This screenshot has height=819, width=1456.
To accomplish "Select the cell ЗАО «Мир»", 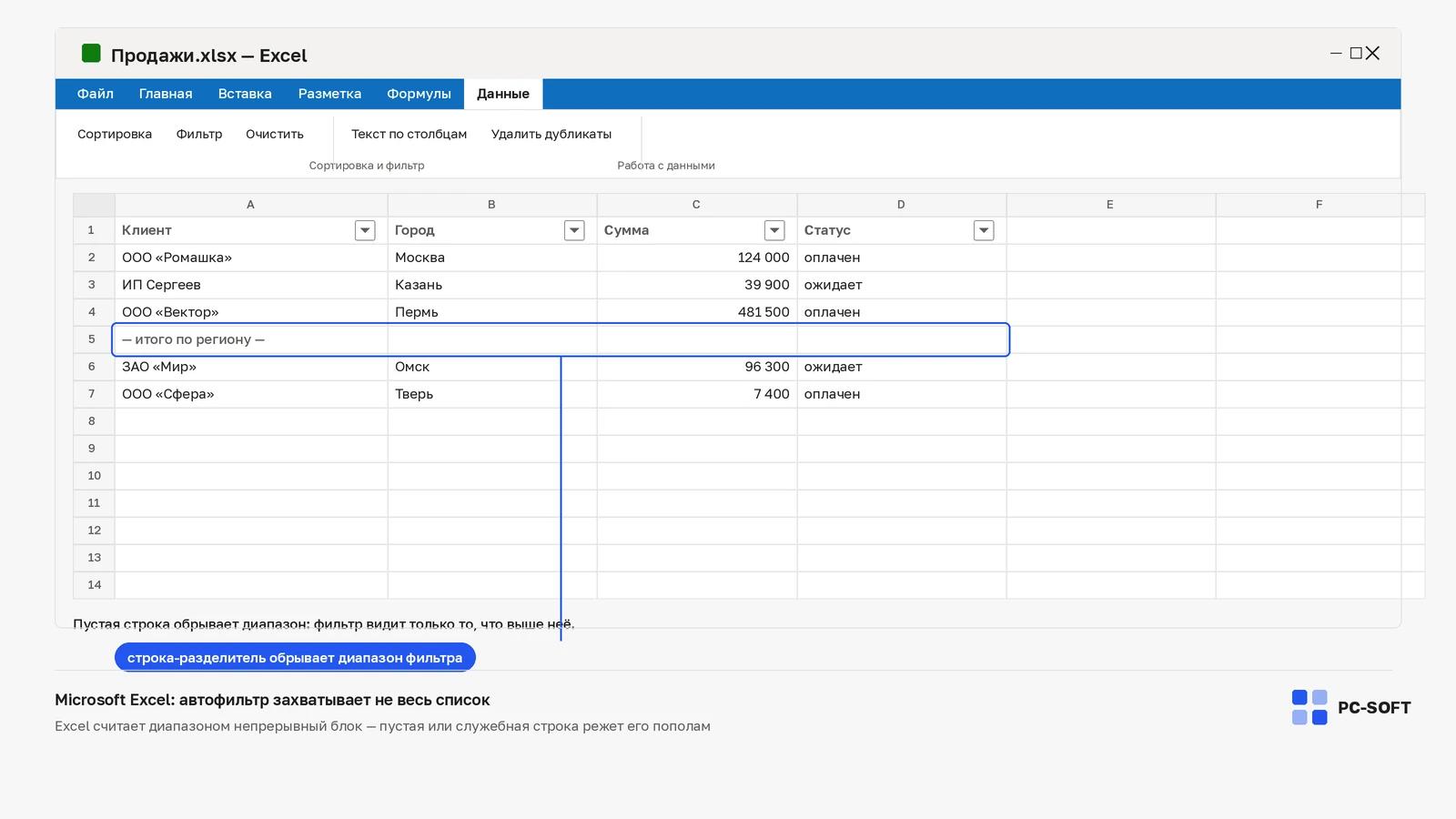I will (251, 367).
